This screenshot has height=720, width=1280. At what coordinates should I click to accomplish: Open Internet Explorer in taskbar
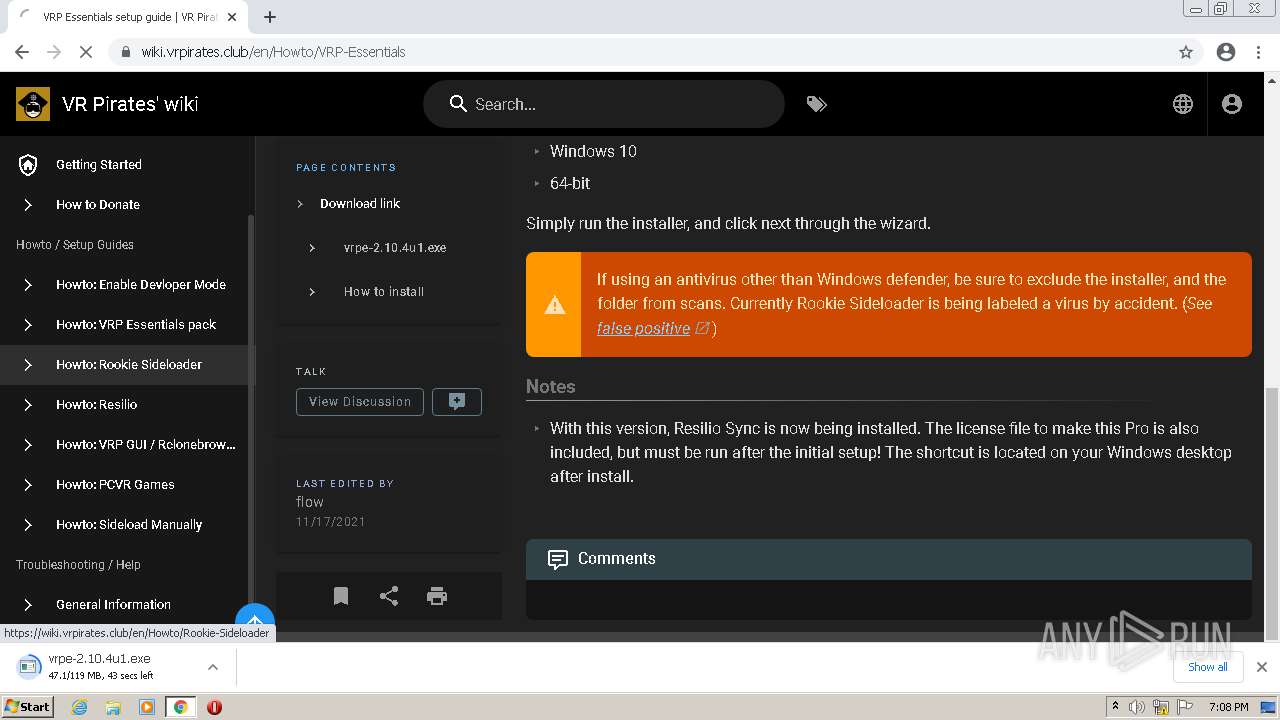[79, 707]
